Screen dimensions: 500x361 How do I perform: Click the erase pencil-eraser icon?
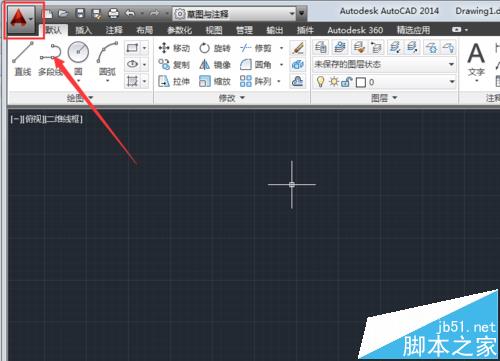[x=298, y=48]
